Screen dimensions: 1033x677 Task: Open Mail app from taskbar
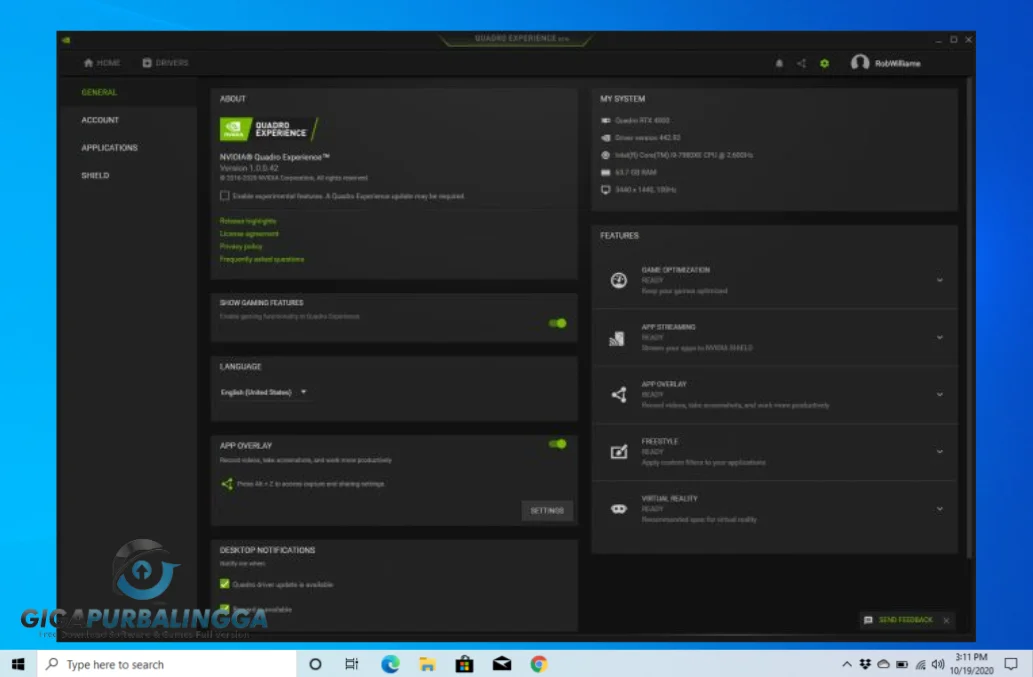click(x=501, y=664)
